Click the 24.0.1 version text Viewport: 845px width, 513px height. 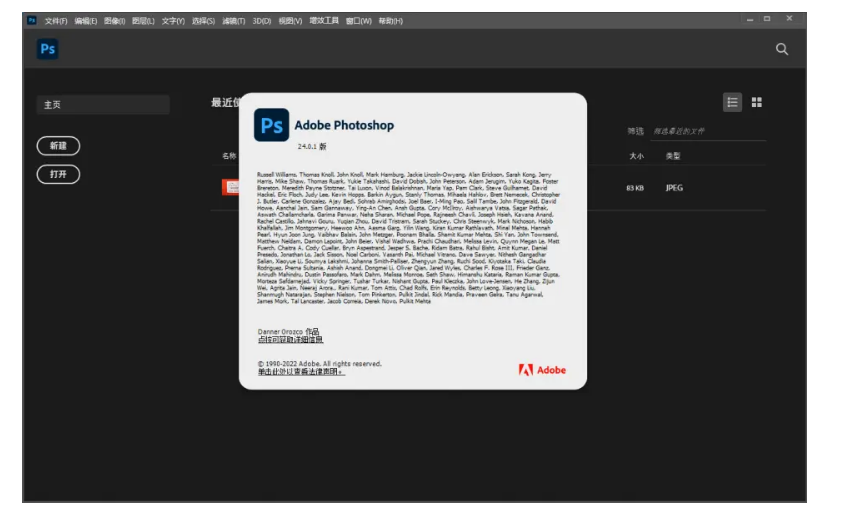pyautogui.click(x=311, y=147)
